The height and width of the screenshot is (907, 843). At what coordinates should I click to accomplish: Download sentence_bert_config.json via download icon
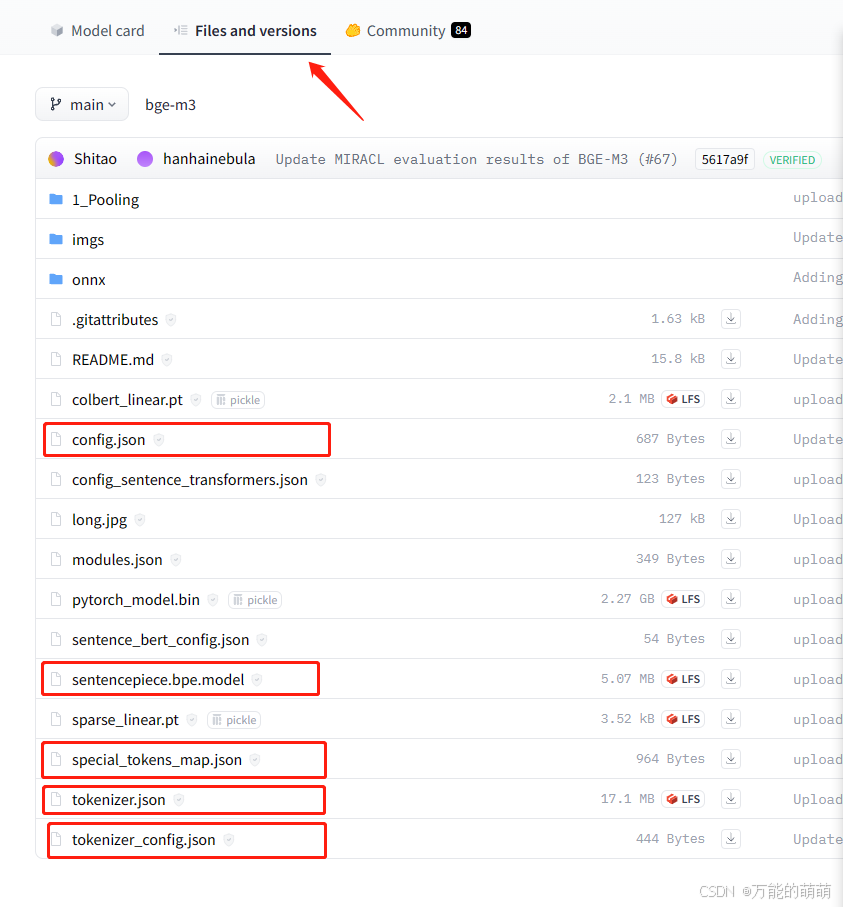[x=731, y=639]
